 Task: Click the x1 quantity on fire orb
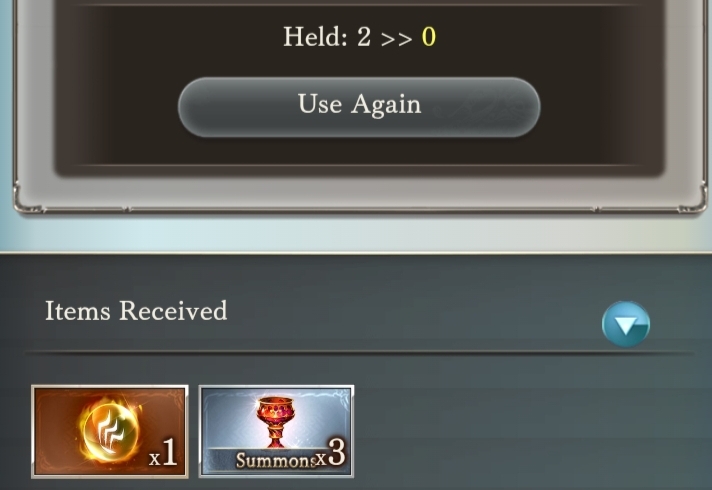pos(163,453)
